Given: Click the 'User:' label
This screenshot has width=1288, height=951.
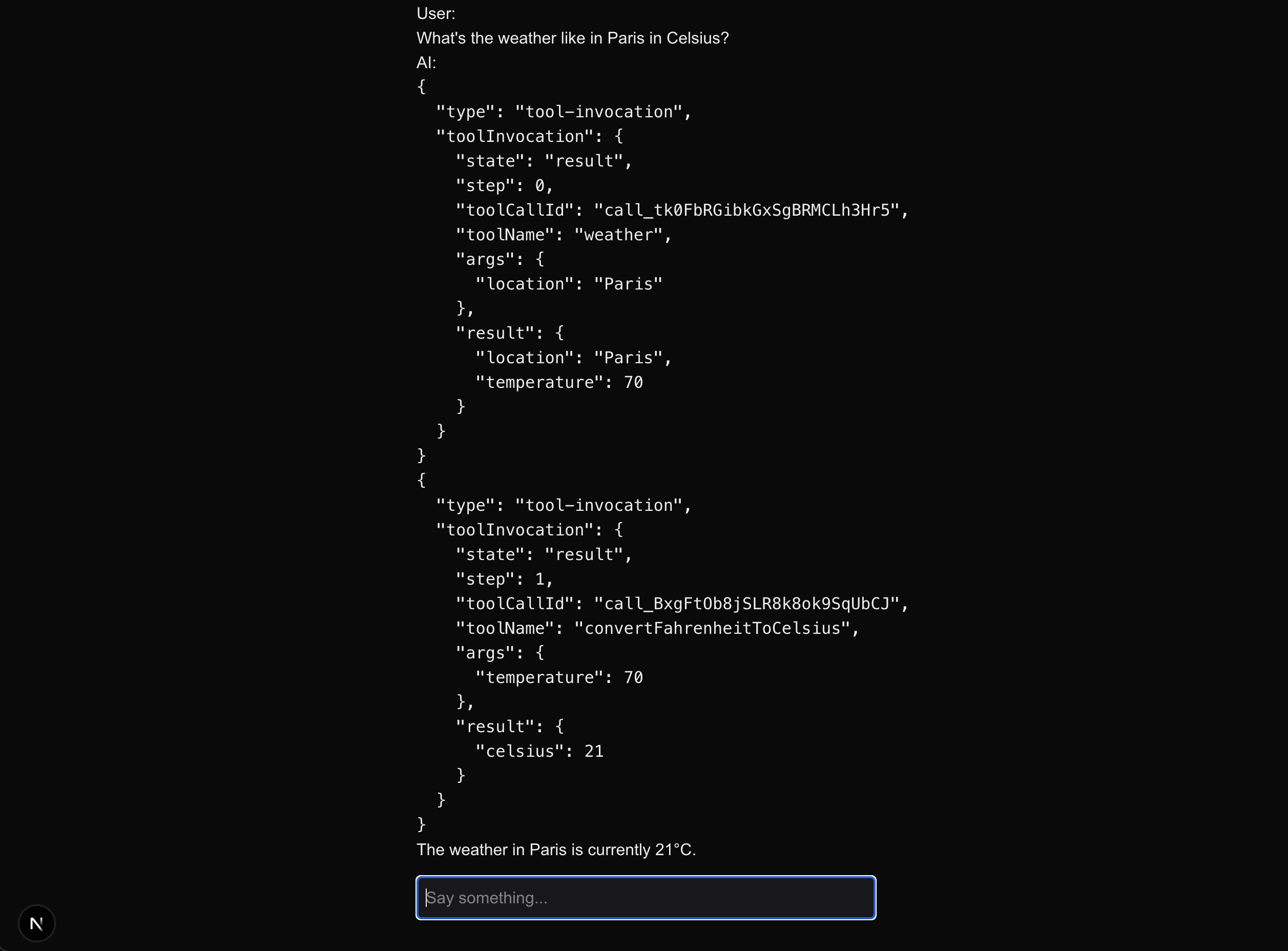Looking at the screenshot, I should pos(435,13).
